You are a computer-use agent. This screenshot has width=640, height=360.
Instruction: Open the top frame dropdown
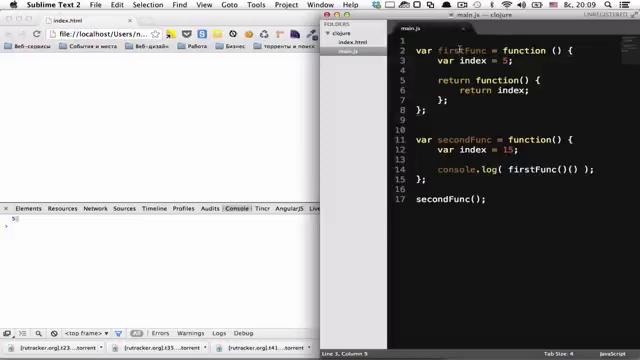[x=87, y=333]
